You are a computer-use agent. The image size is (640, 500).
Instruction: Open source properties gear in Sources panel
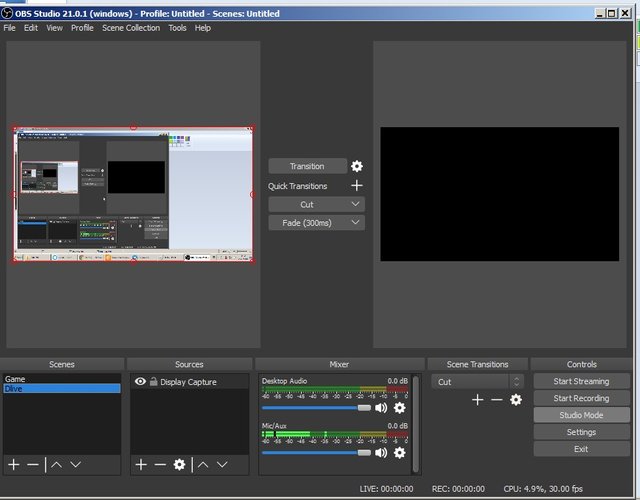179,464
